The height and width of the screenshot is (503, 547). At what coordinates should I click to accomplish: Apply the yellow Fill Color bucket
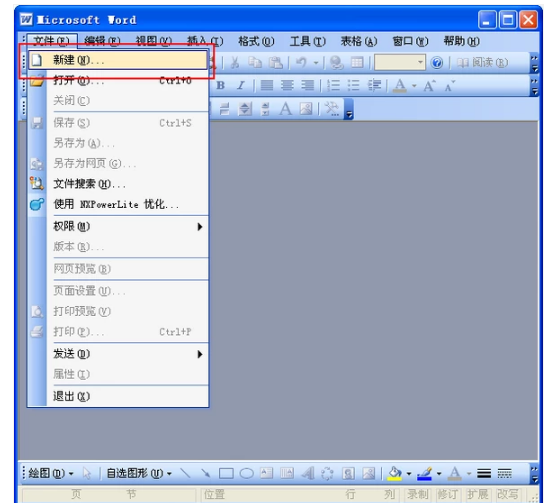(x=395, y=473)
